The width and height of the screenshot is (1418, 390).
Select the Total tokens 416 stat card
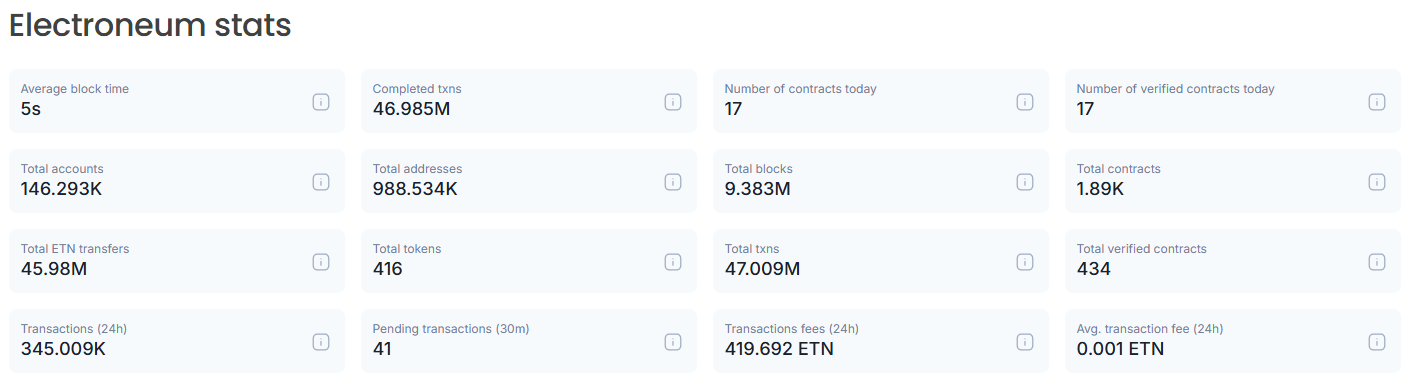coord(529,262)
